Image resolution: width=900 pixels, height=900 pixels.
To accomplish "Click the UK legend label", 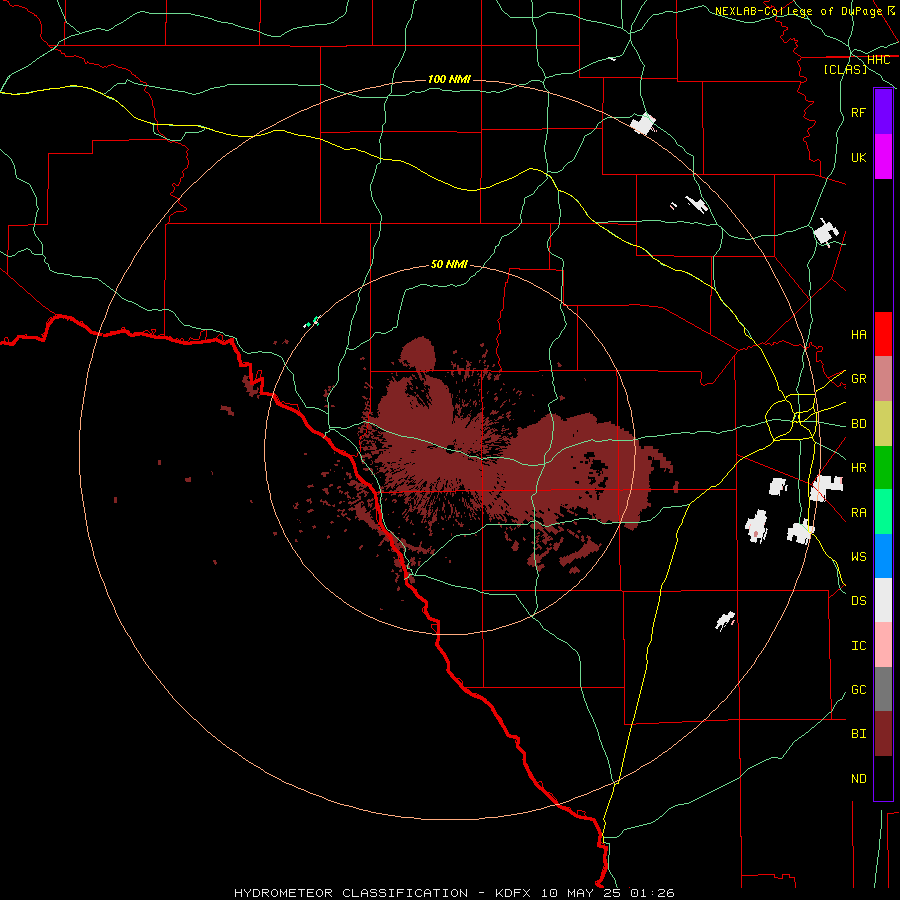I will (x=858, y=157).
